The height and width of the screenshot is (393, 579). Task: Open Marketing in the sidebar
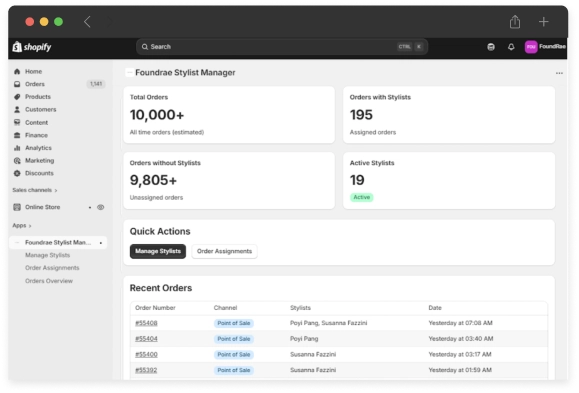point(40,161)
